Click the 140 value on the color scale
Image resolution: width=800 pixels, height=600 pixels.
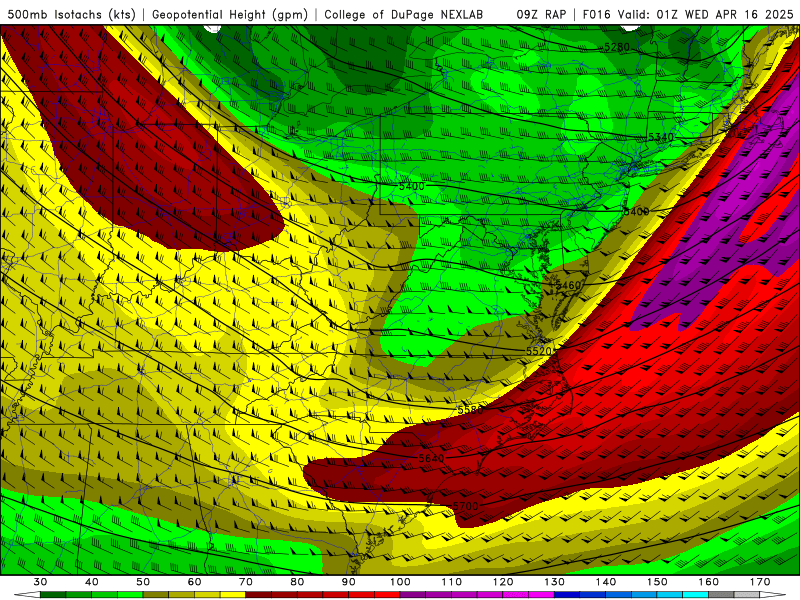coord(606,582)
